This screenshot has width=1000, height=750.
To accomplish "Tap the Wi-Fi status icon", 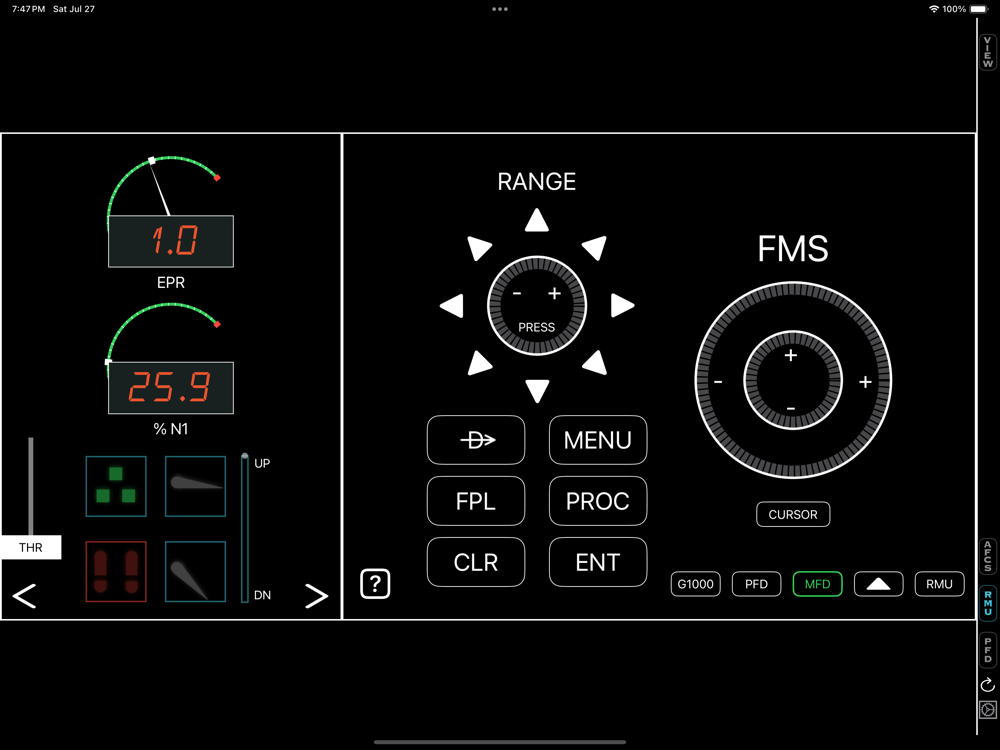I will pos(934,9).
